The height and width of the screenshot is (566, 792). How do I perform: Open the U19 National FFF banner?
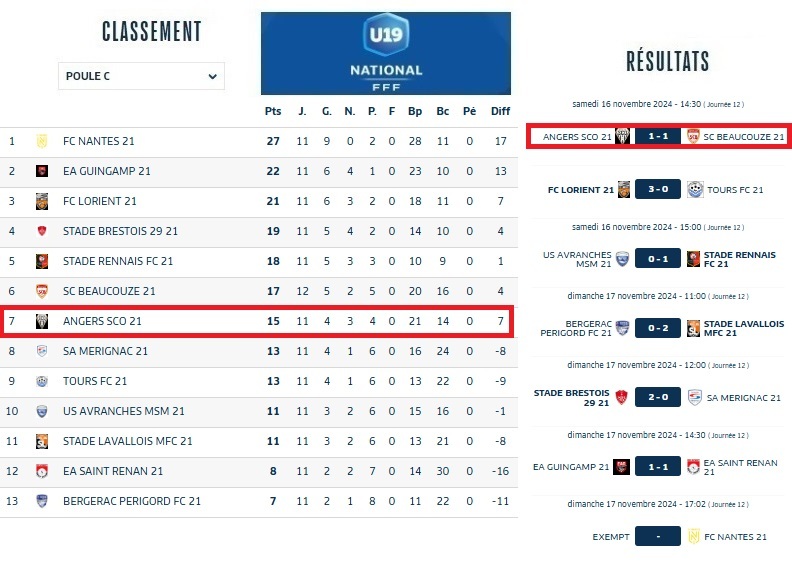(x=385, y=53)
